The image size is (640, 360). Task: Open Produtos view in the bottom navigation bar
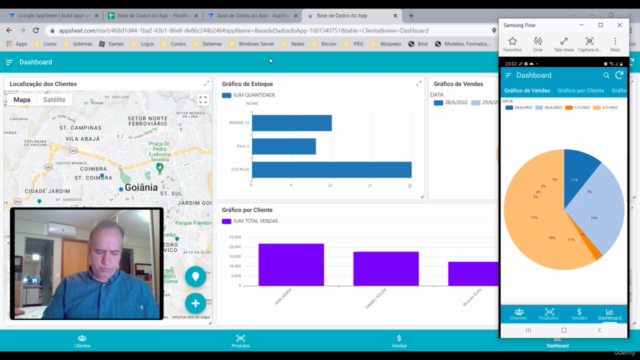240,341
